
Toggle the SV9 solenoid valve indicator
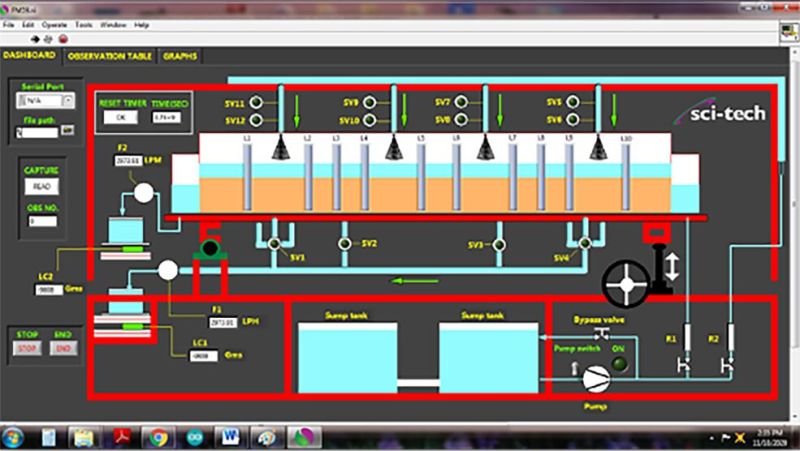(369, 103)
